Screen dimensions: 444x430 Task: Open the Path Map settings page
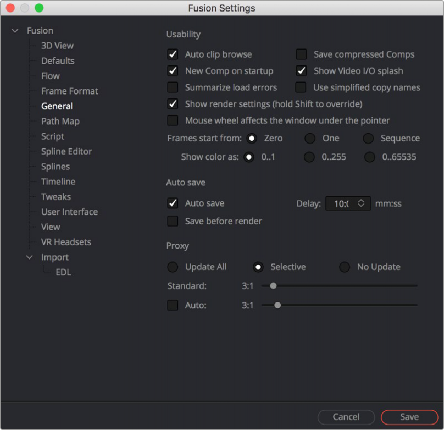pos(60,121)
